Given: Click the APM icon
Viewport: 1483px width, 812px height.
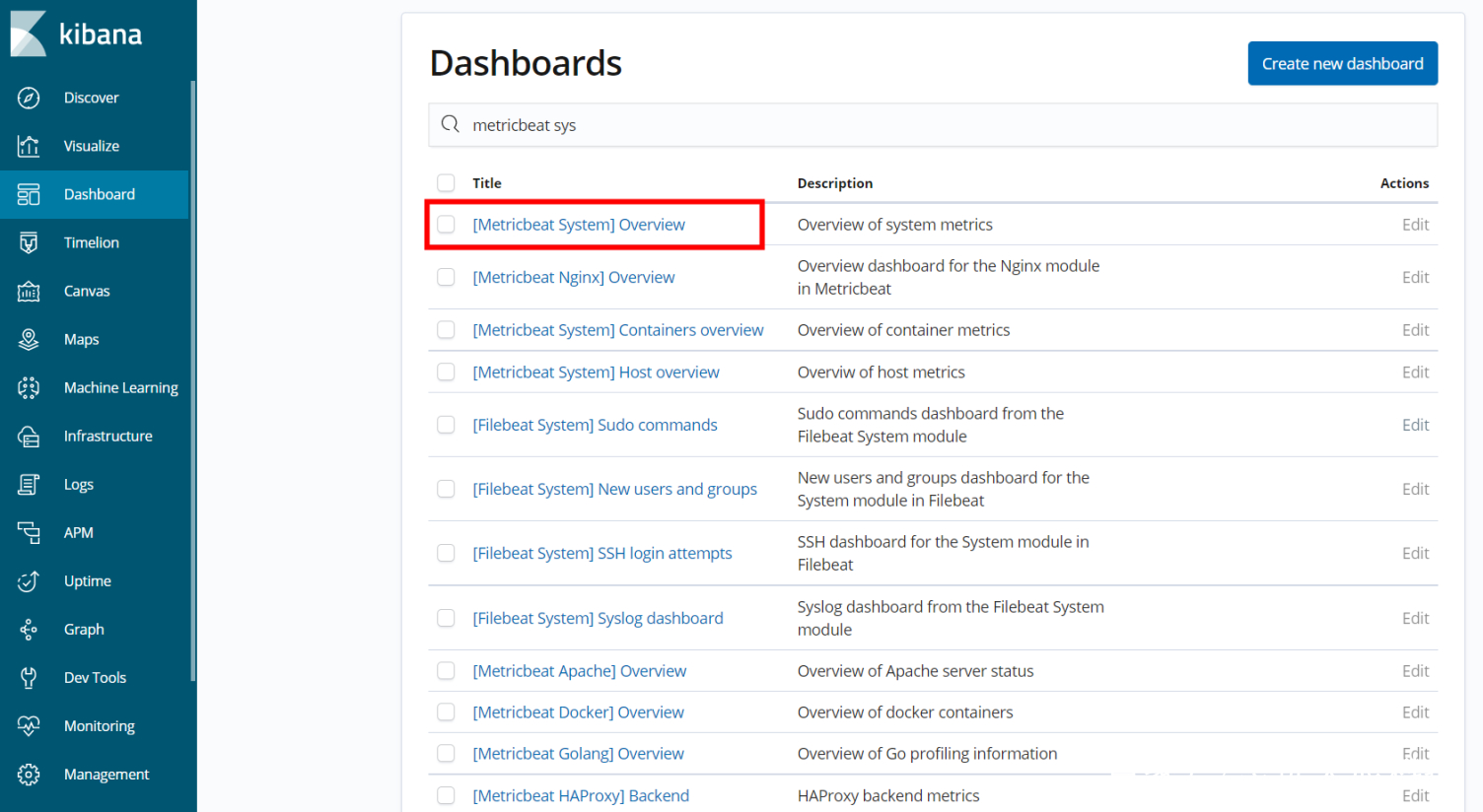Looking at the screenshot, I should point(29,532).
